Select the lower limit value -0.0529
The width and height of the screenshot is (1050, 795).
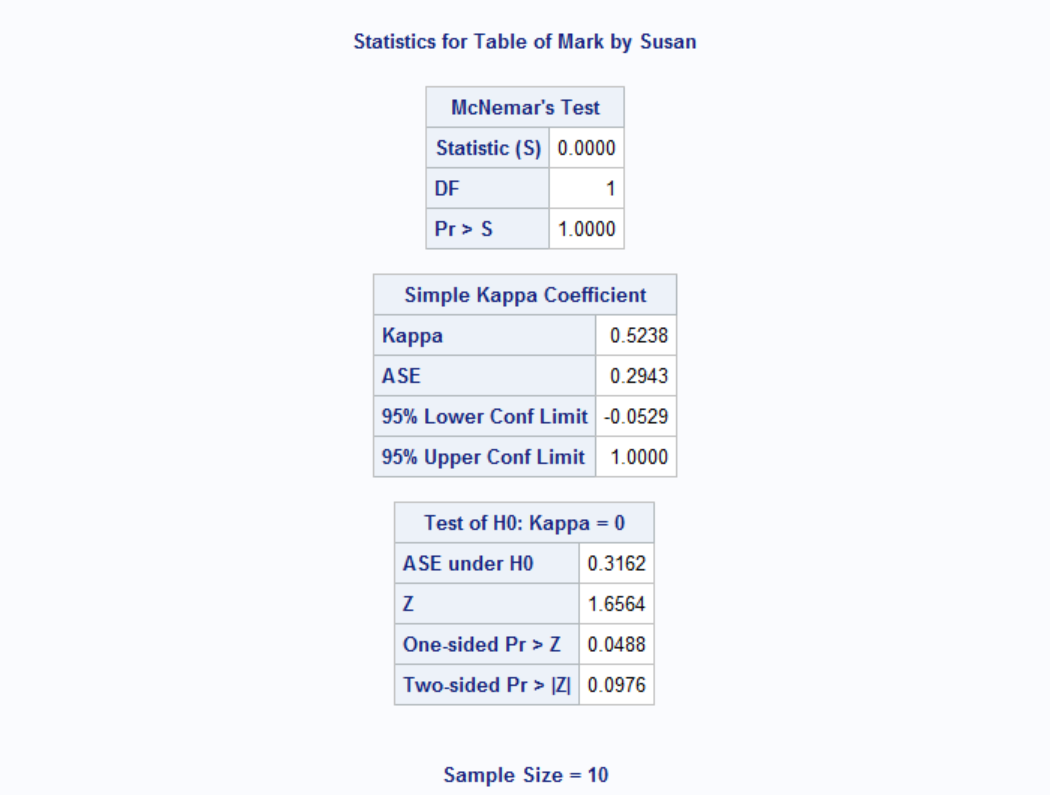pyautogui.click(x=637, y=417)
